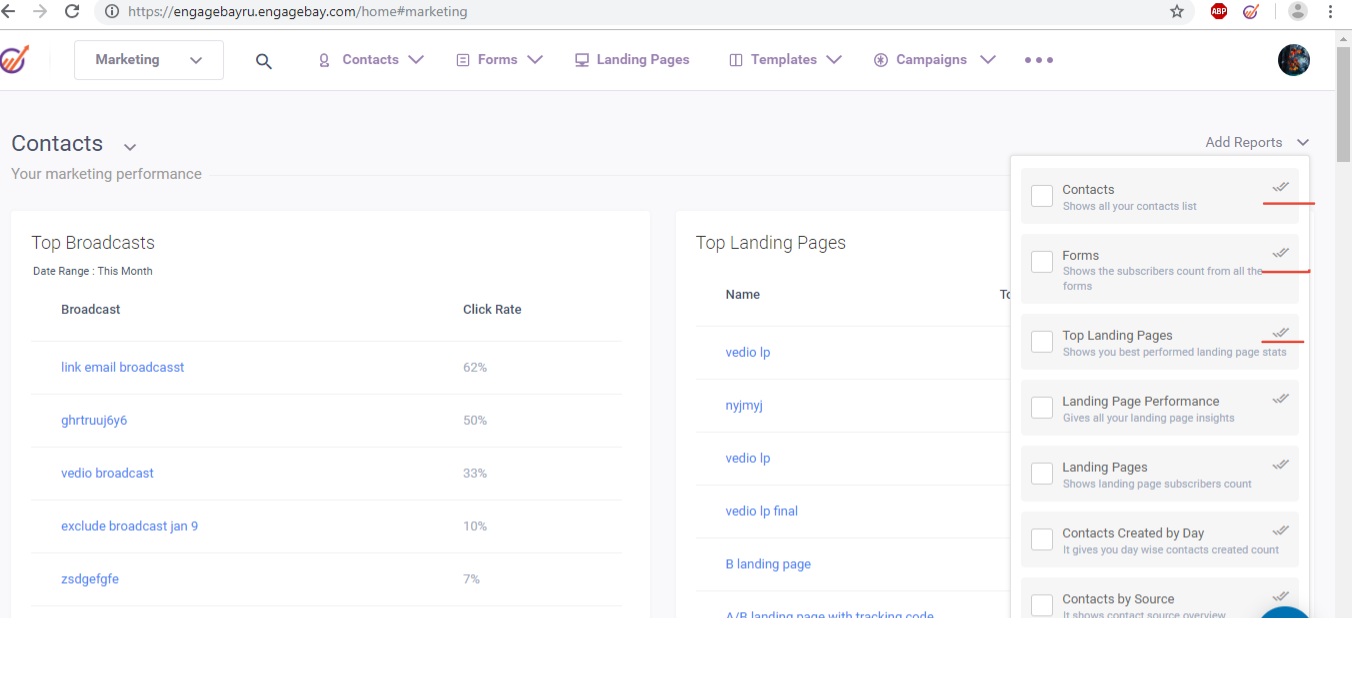Image resolution: width=1355 pixels, height=684 pixels.
Task: Open the Landing Pages nav item
Action: click(x=632, y=60)
